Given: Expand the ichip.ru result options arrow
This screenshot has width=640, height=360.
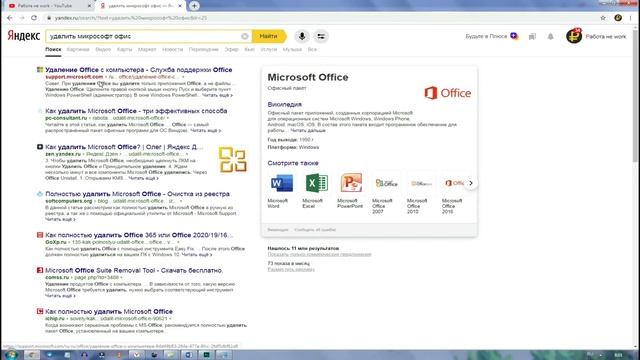Looking at the screenshot, I should (x=170, y=319).
